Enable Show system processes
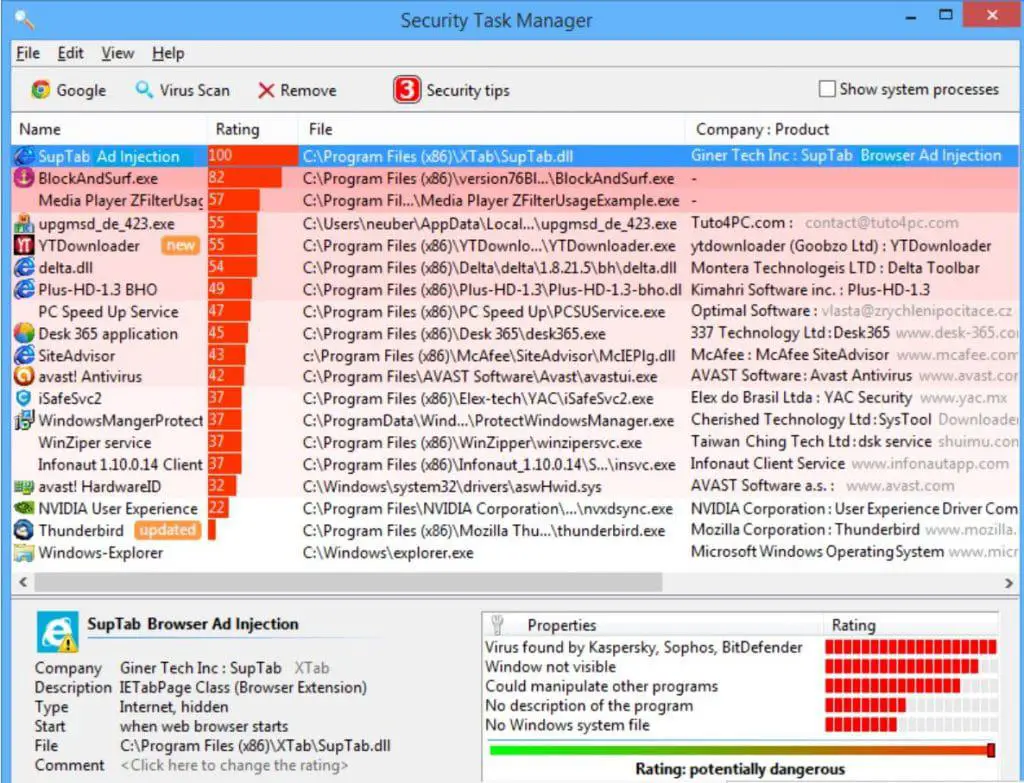 point(827,88)
